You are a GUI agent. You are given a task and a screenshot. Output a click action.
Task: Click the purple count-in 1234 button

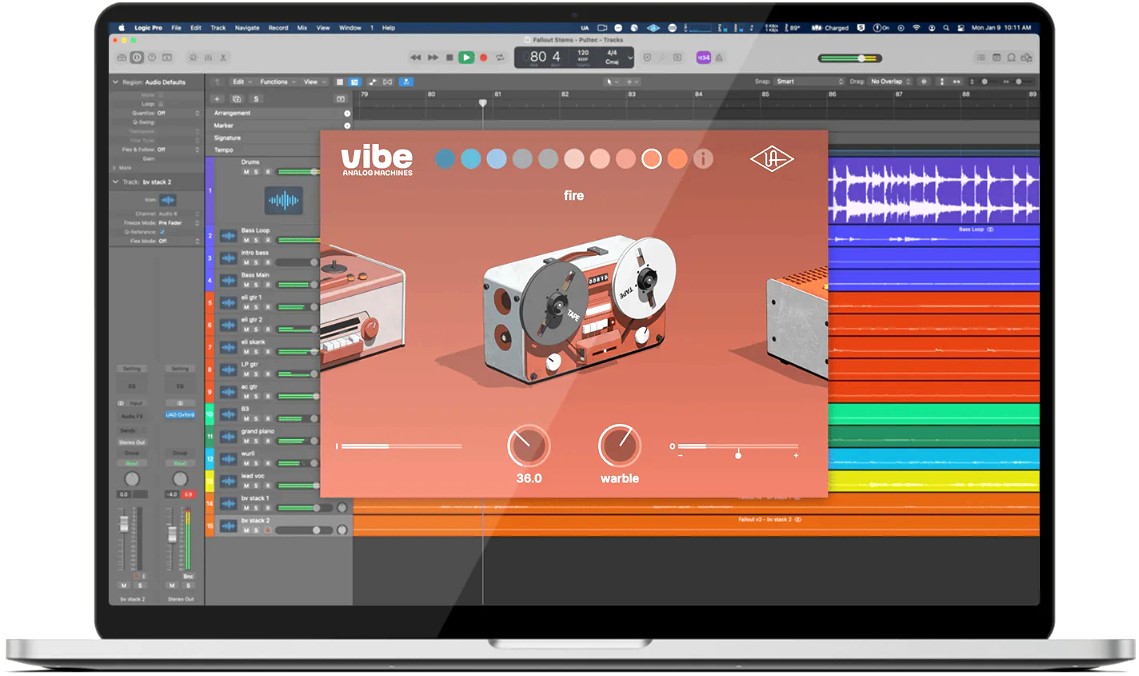(703, 57)
